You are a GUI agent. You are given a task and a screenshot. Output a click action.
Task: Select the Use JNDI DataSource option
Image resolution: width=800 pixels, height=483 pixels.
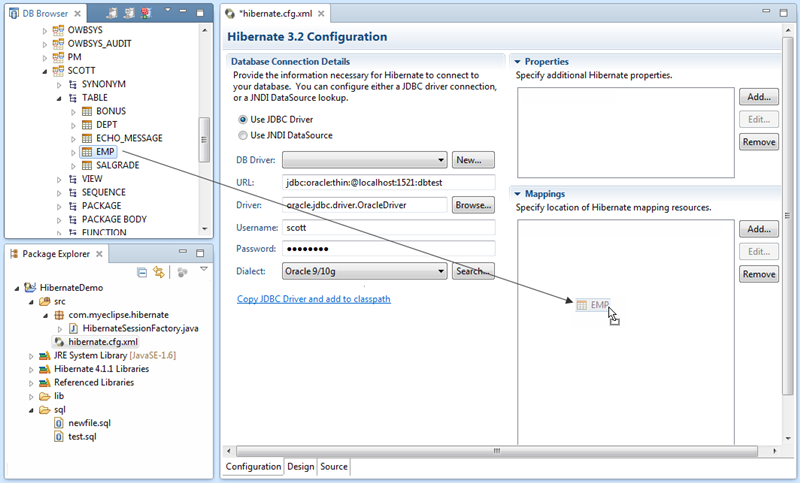(x=242, y=135)
